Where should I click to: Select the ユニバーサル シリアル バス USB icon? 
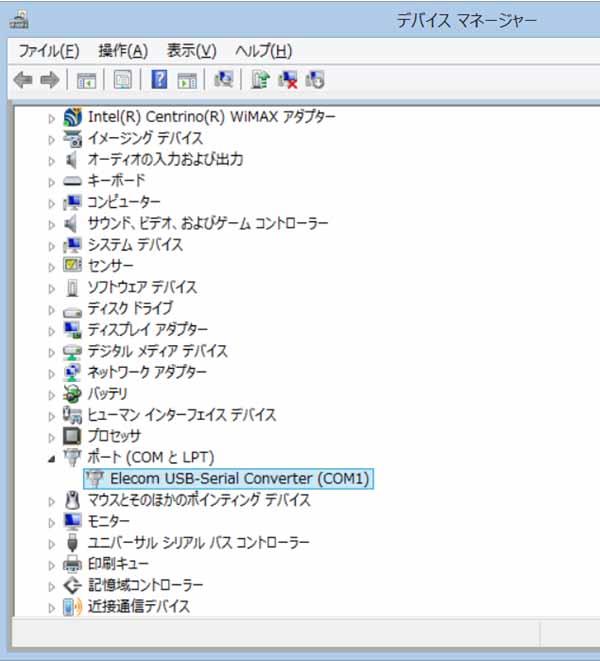point(72,543)
